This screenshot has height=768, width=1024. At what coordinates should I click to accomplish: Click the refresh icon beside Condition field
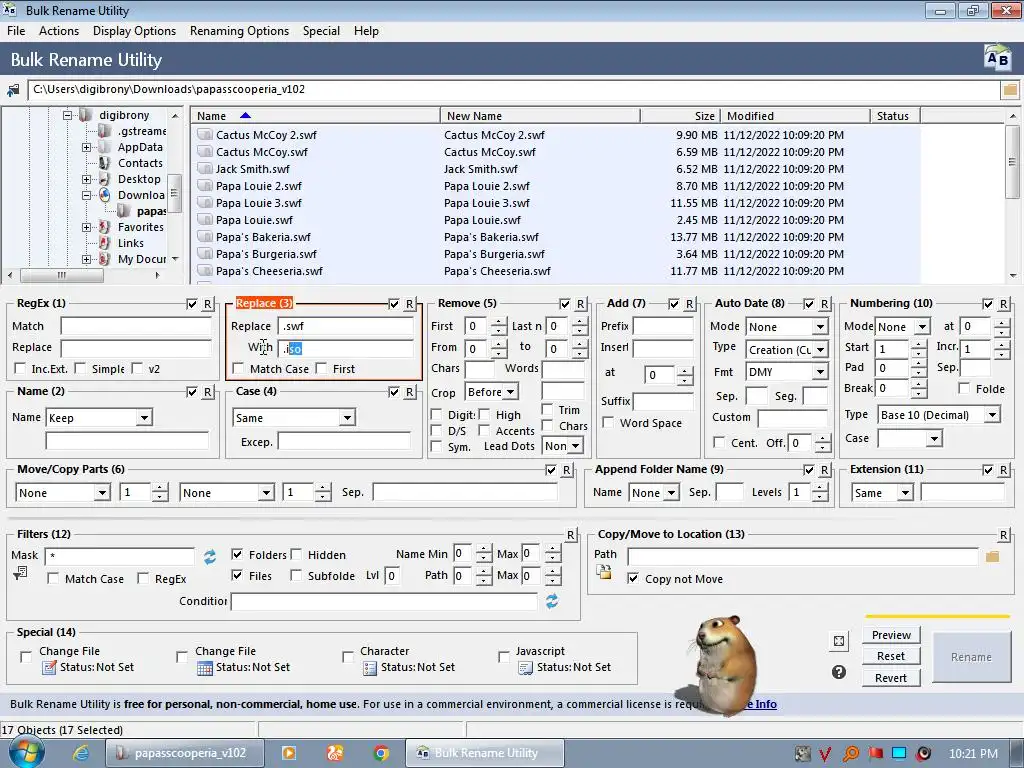[552, 601]
